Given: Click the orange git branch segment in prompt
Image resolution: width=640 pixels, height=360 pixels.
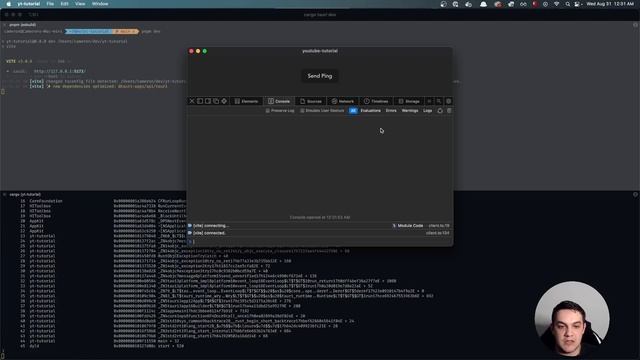Looking at the screenshot, I should [126, 31].
